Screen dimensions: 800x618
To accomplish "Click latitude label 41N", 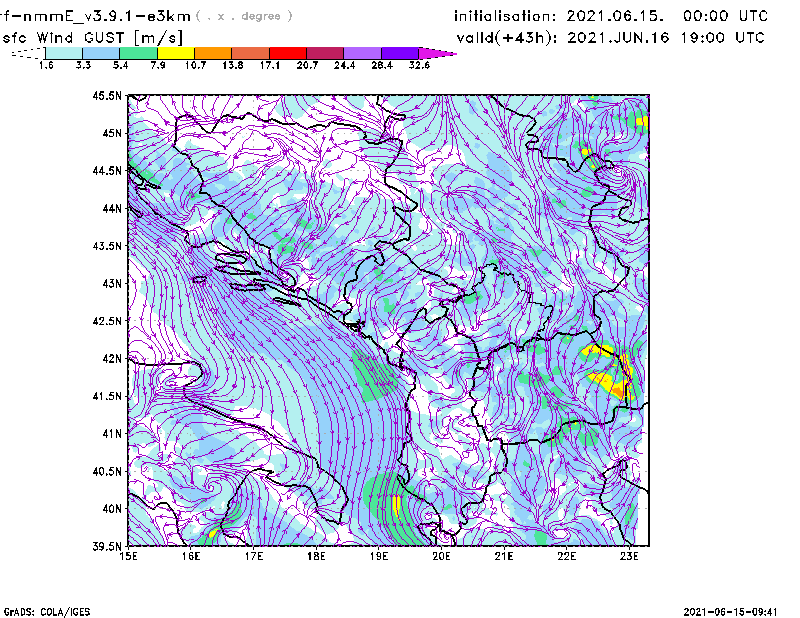I will coord(112,434).
